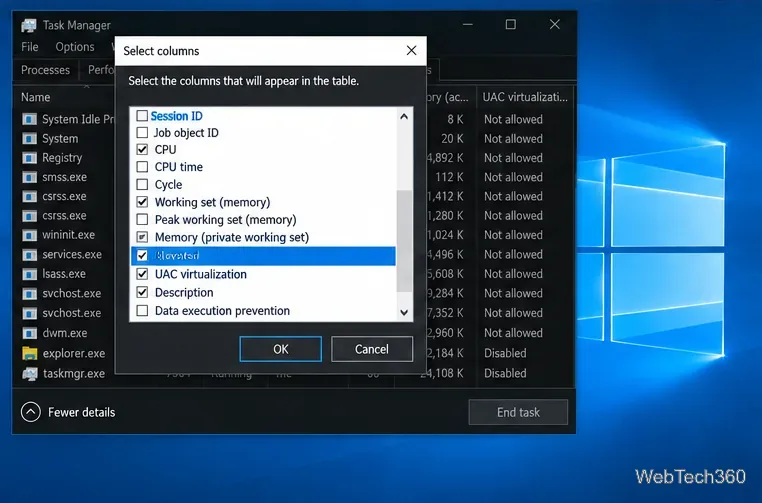Click the lsass.exe process icon

(30, 274)
